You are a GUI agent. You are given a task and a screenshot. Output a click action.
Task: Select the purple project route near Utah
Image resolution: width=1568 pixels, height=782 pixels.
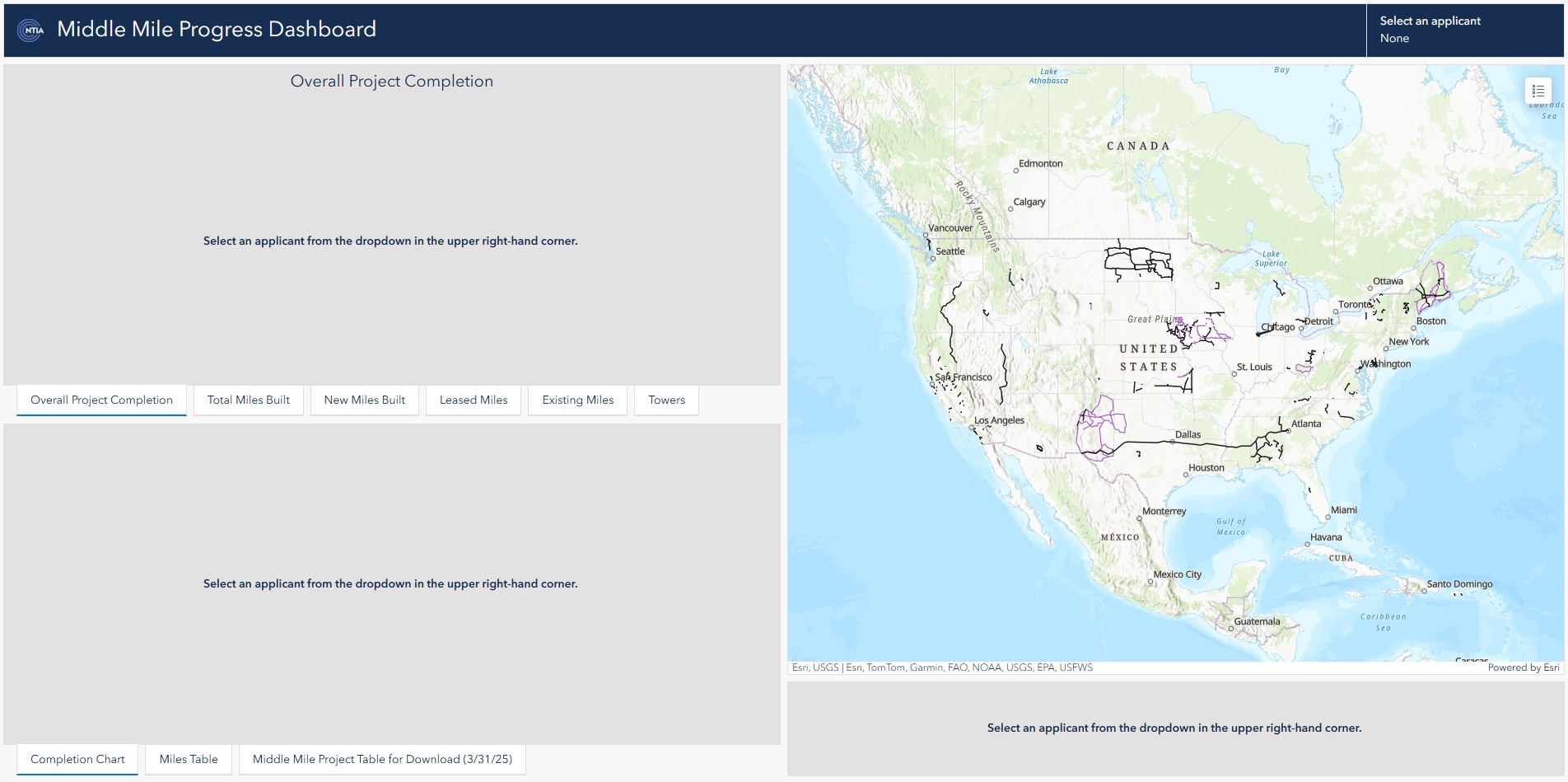pos(1095,416)
